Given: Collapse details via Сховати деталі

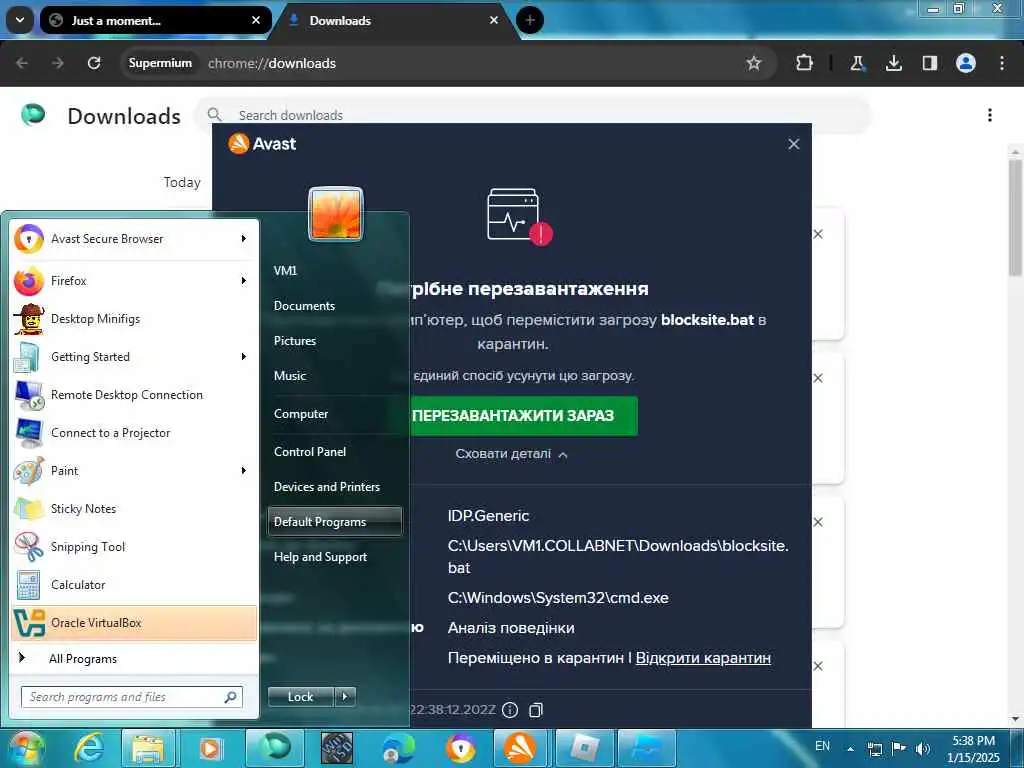Looking at the screenshot, I should 511,454.
